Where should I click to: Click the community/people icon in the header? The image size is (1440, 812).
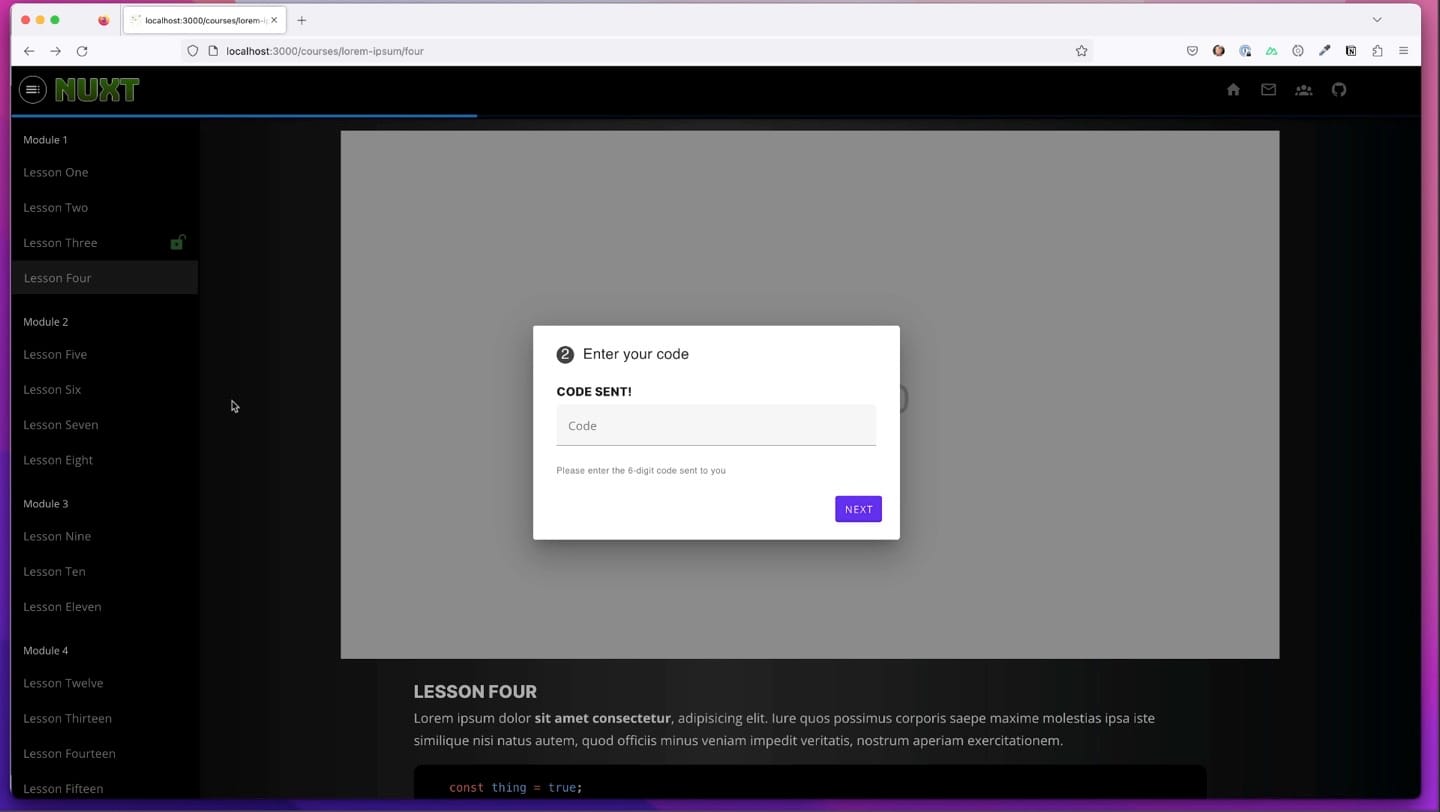click(1303, 89)
